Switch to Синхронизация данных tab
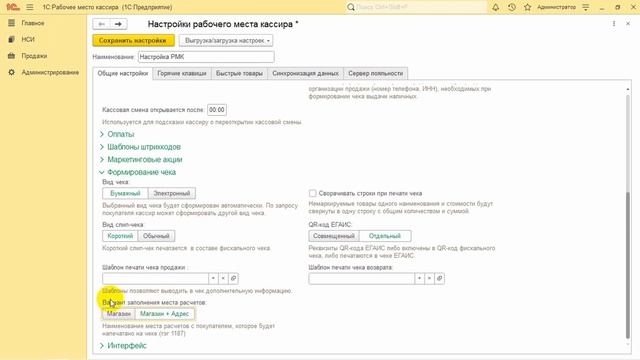This screenshot has width=640, height=360. [305, 73]
